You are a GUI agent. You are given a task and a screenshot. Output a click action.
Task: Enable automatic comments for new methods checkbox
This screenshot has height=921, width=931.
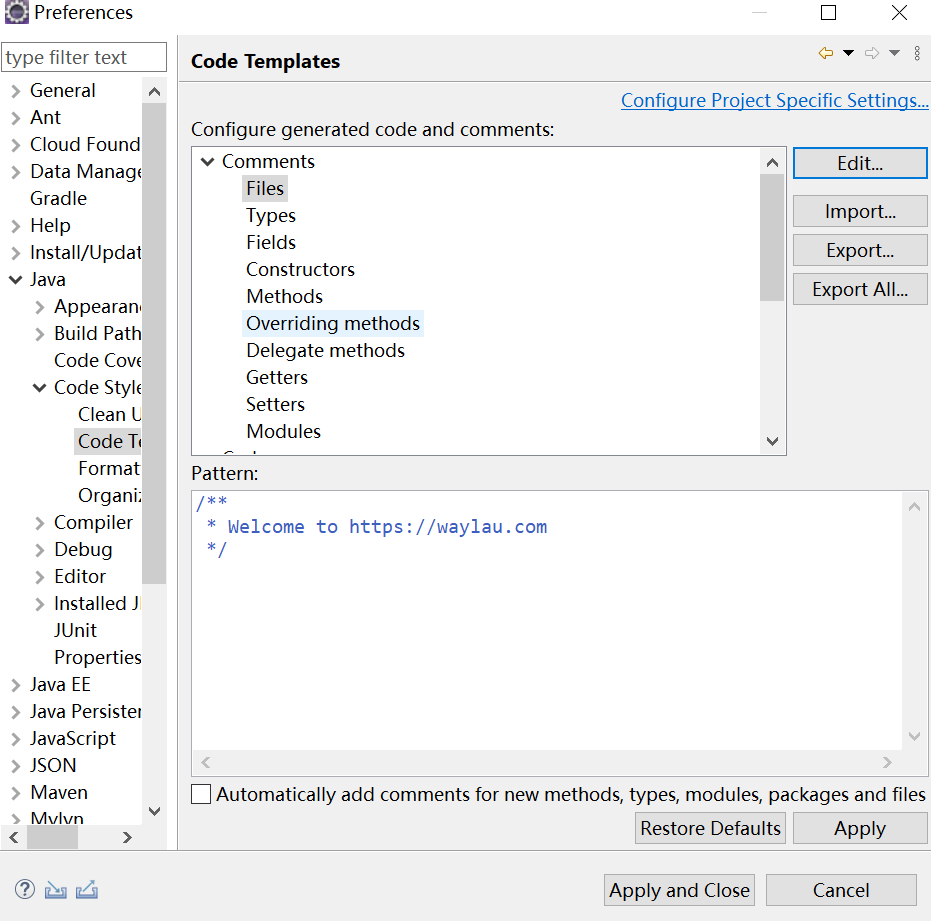(200, 794)
